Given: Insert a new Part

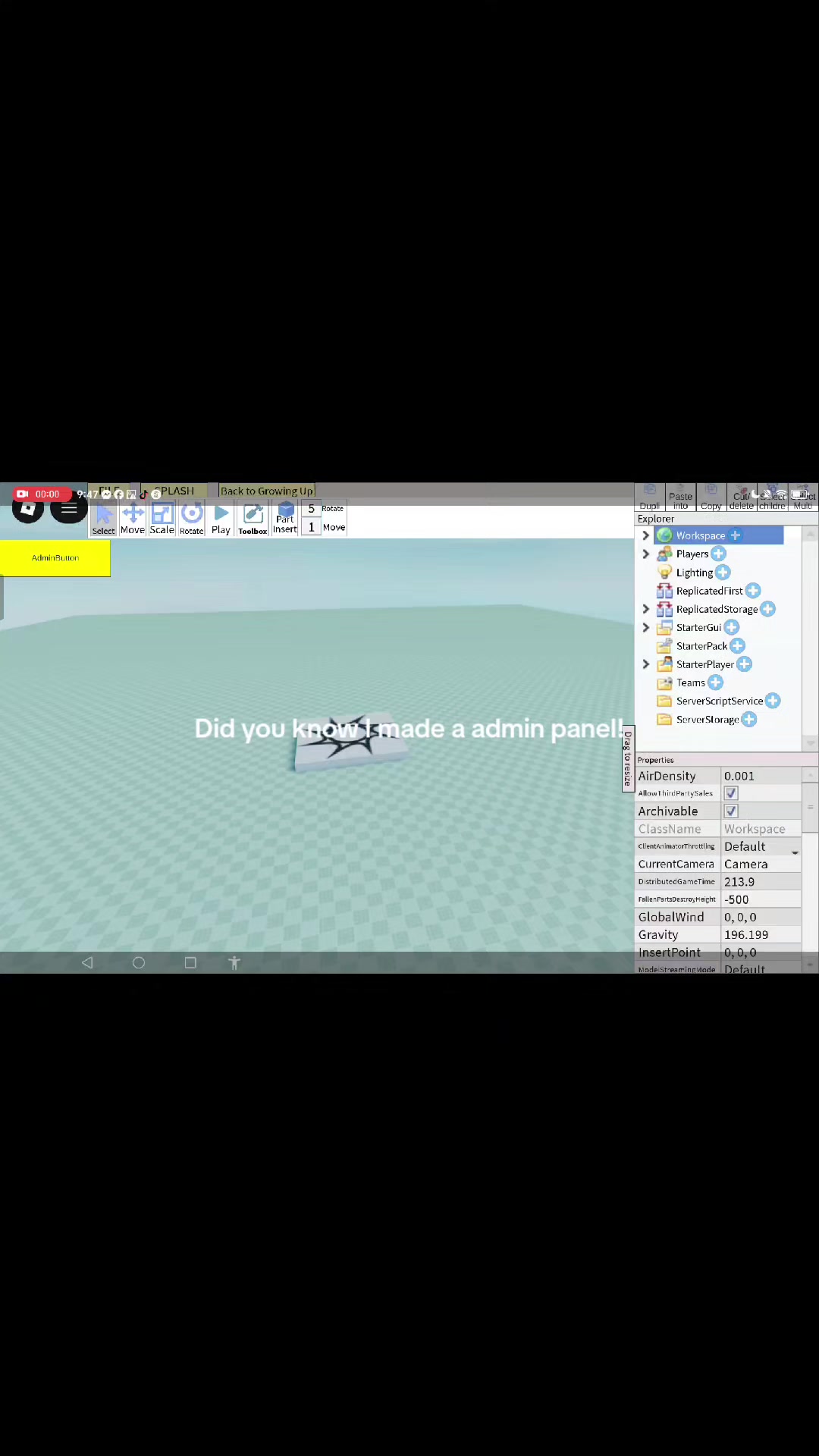Looking at the screenshot, I should coord(285,519).
